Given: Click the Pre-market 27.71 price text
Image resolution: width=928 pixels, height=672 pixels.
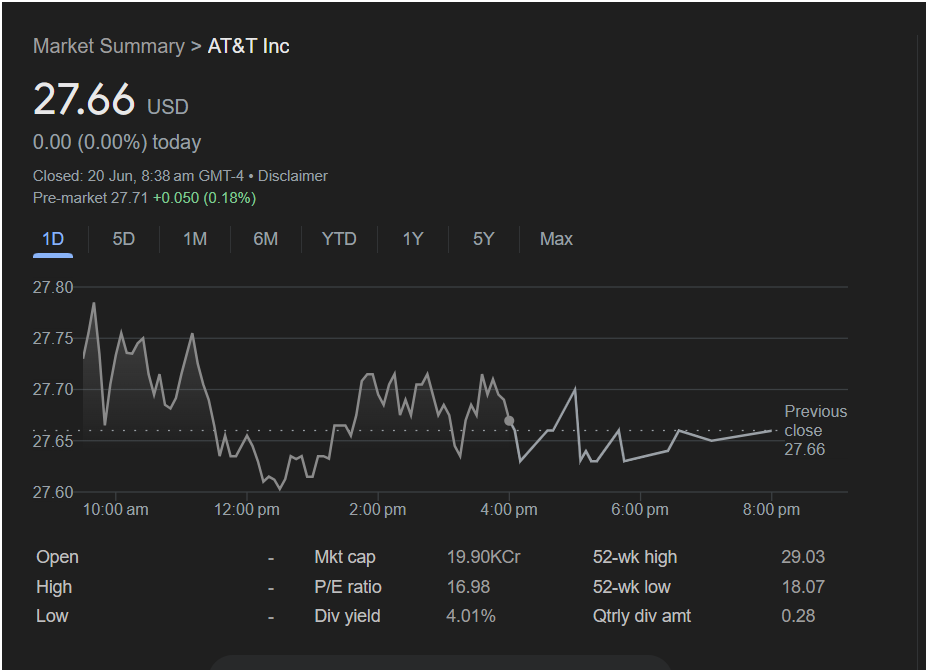Looking at the screenshot, I should [x=91, y=198].
